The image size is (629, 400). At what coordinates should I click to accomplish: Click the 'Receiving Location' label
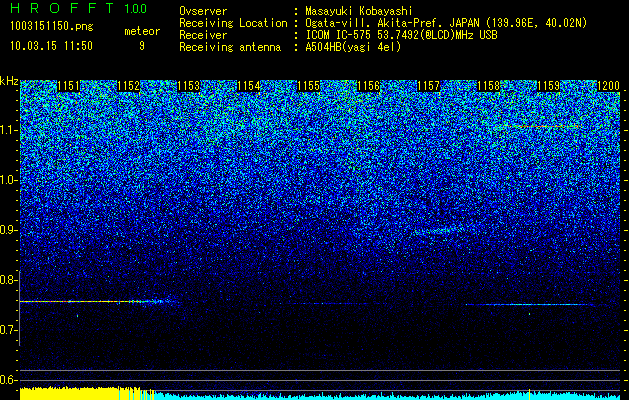[x=233, y=23]
